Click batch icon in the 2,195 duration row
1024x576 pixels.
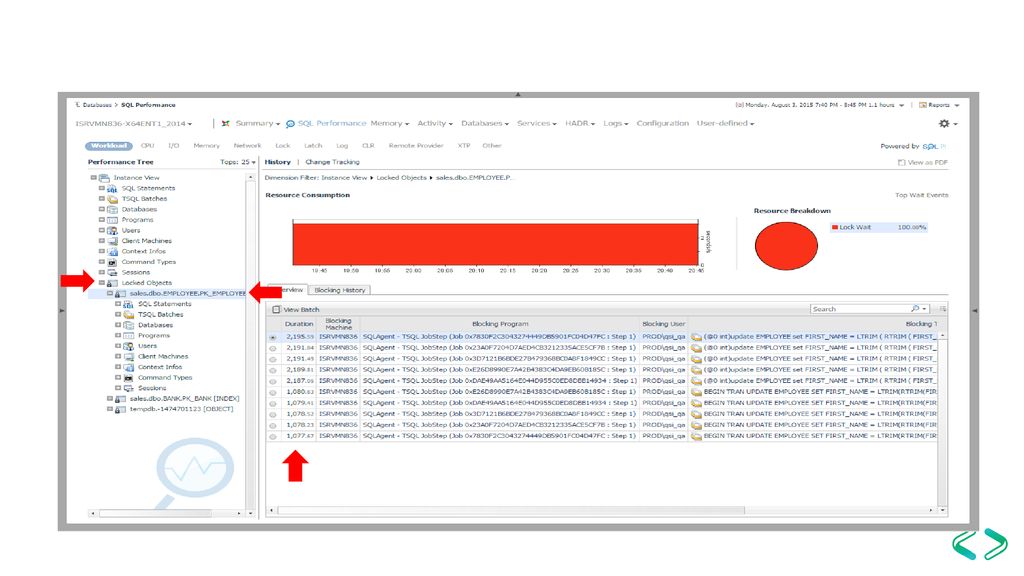coord(696,337)
